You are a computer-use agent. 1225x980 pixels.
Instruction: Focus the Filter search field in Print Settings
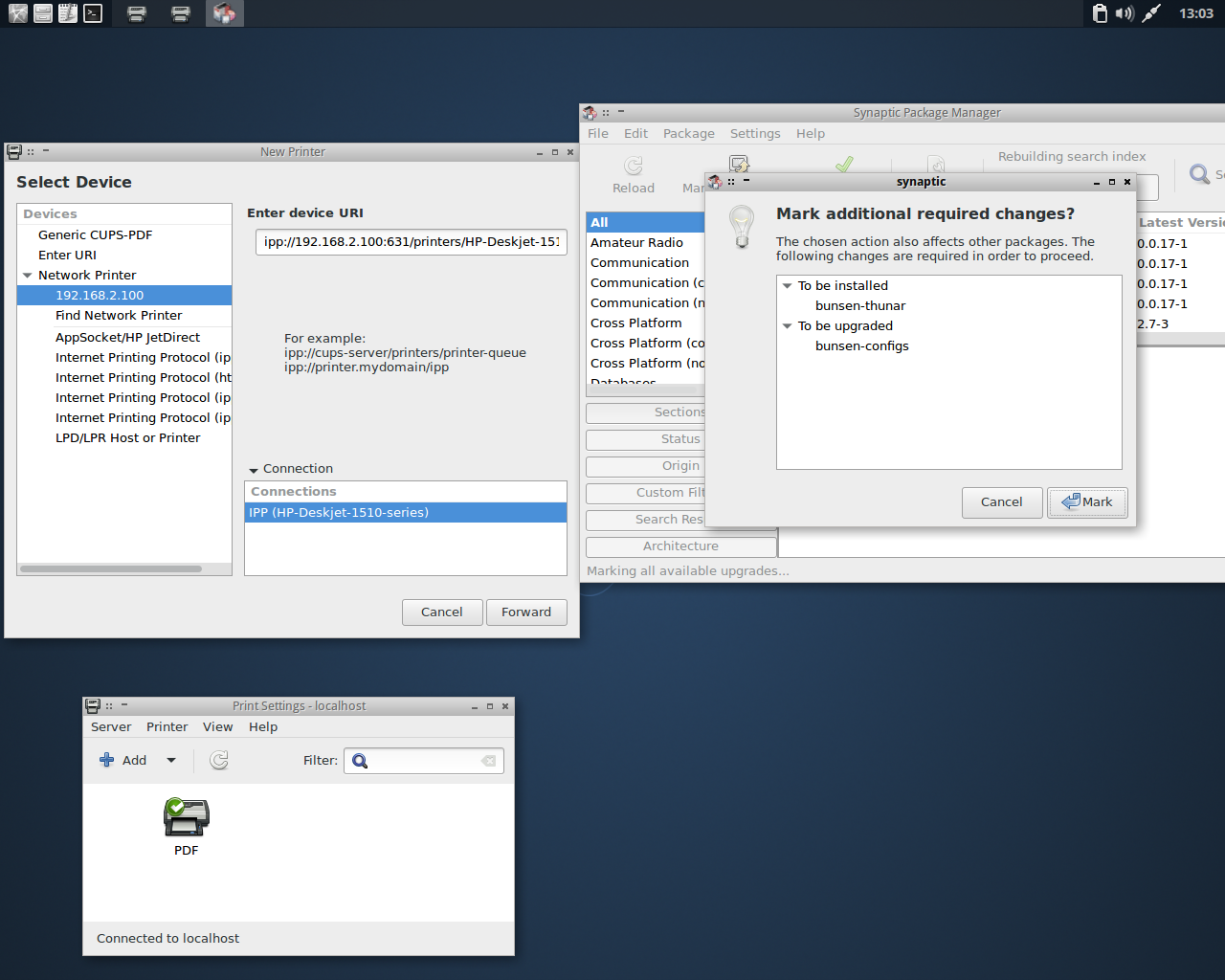point(423,761)
